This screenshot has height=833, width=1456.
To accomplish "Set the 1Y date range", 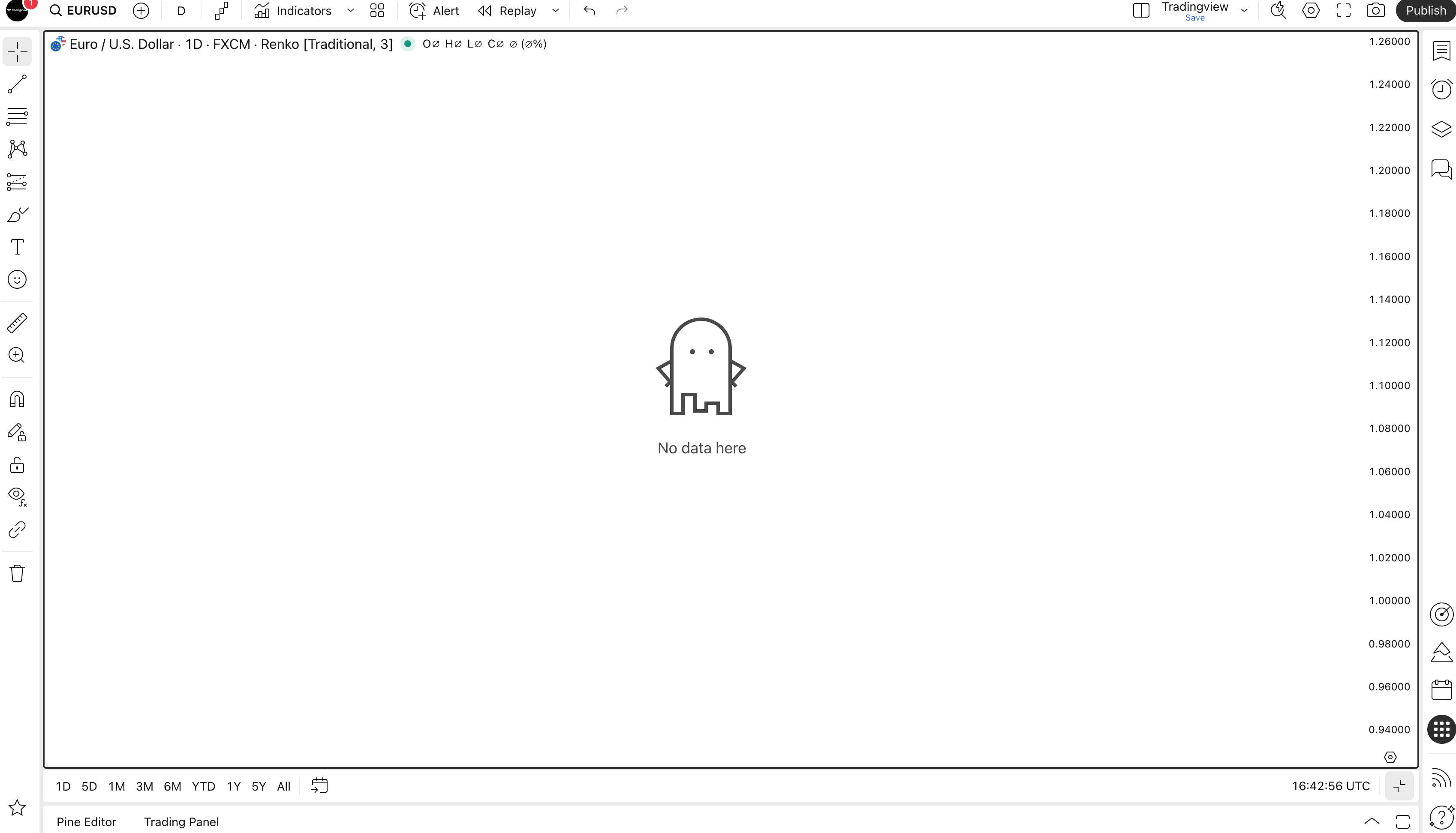I will click(234, 786).
